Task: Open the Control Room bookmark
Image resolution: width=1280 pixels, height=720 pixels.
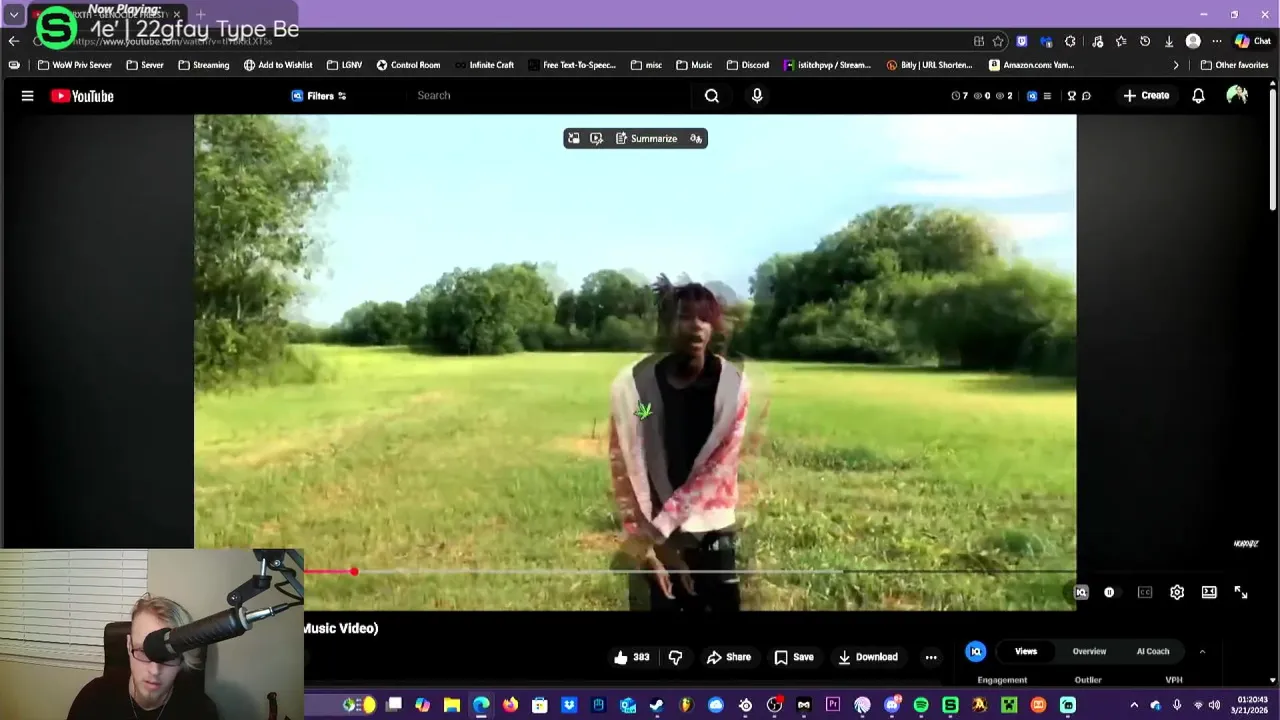Action: 408,65
